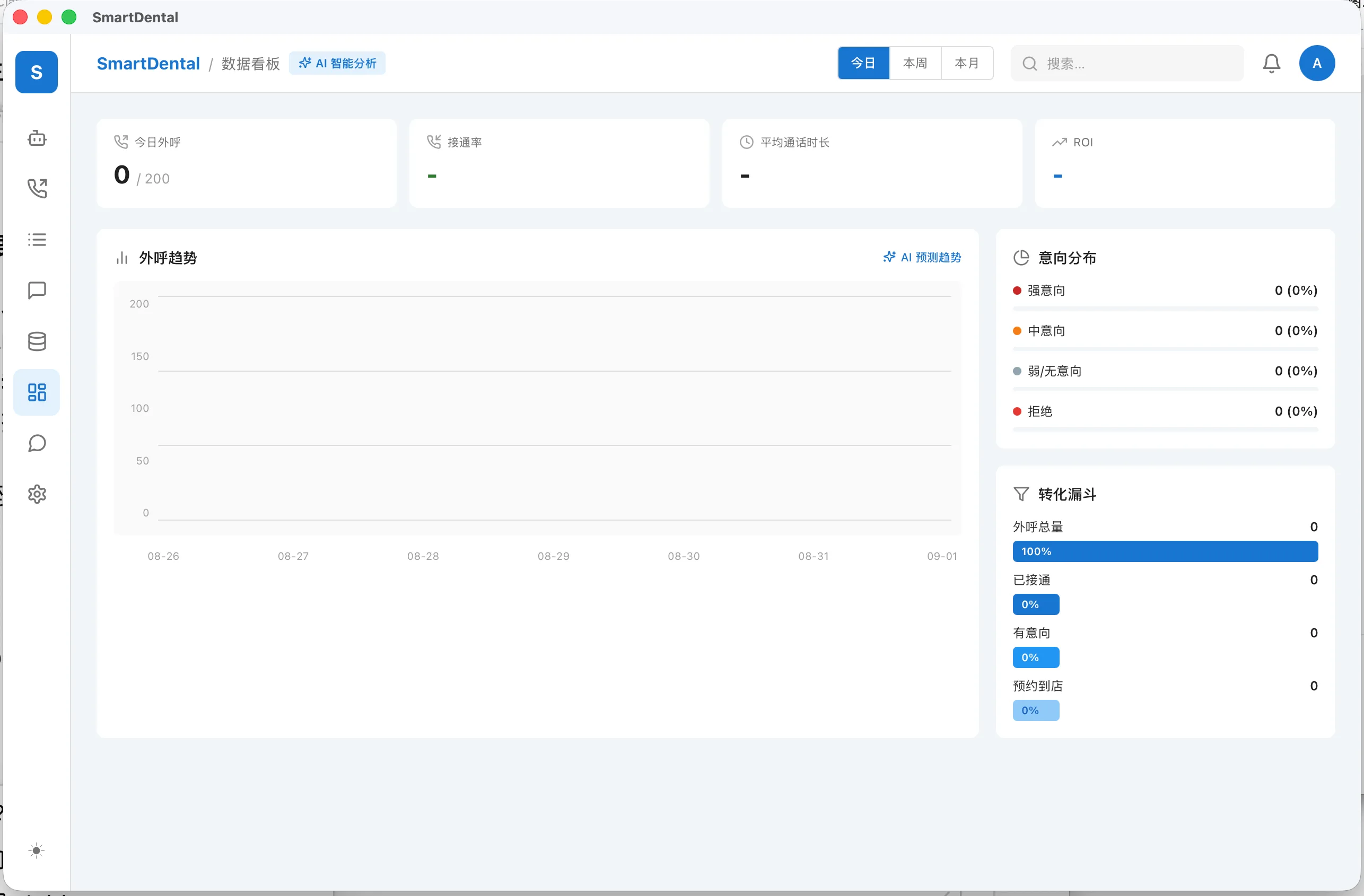Image resolution: width=1364 pixels, height=896 pixels.
Task: Click the 今日外呼 card value 0 / 200
Action: [142, 175]
